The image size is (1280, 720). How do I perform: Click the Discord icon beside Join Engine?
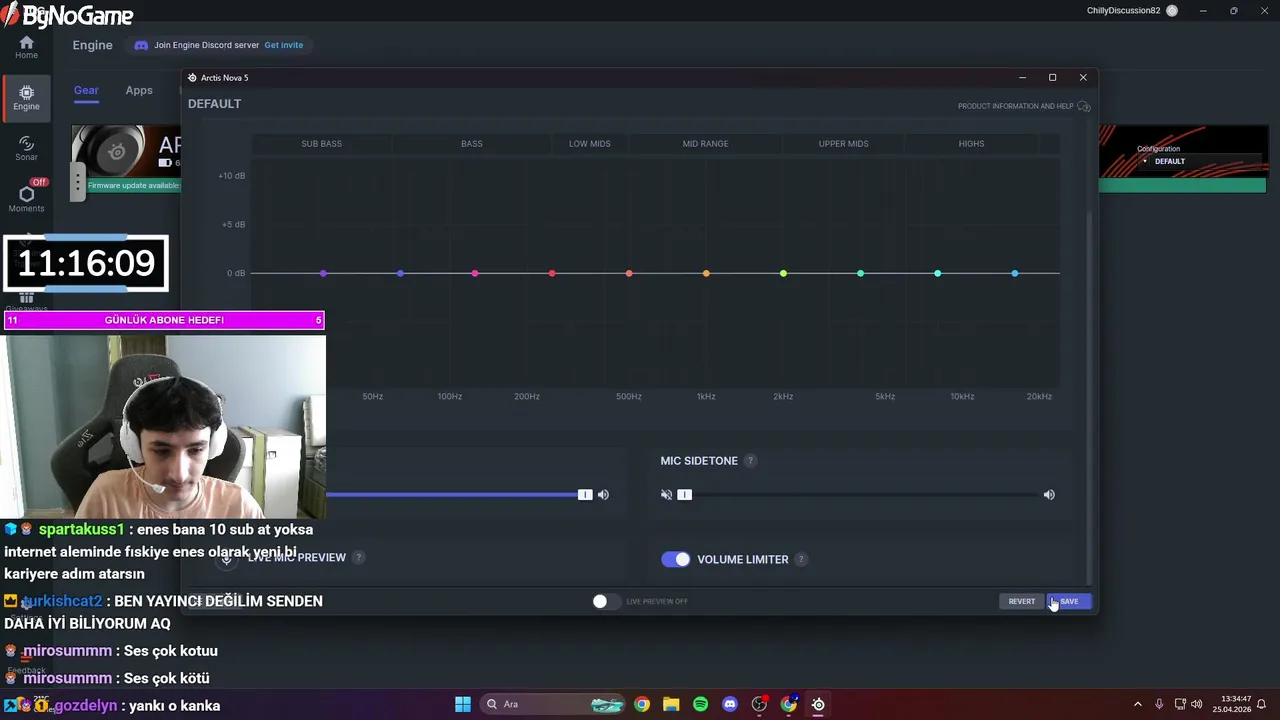coord(141,45)
